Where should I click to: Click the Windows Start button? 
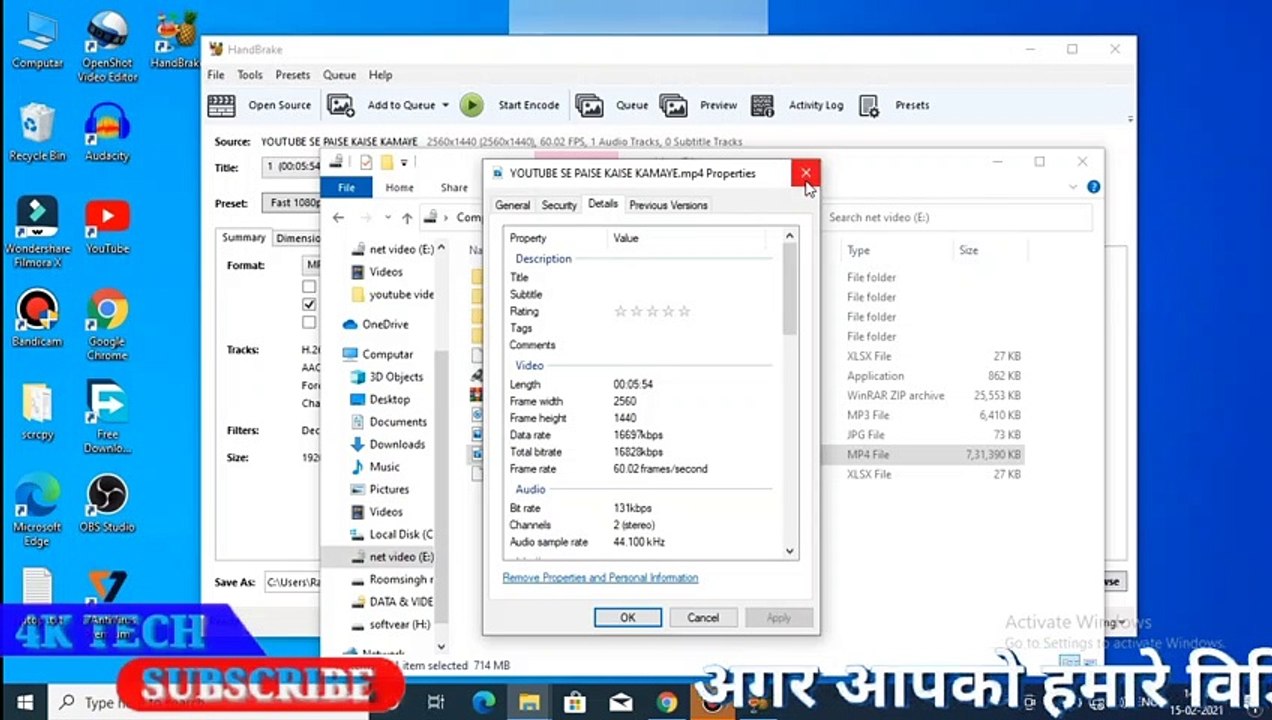(x=25, y=702)
